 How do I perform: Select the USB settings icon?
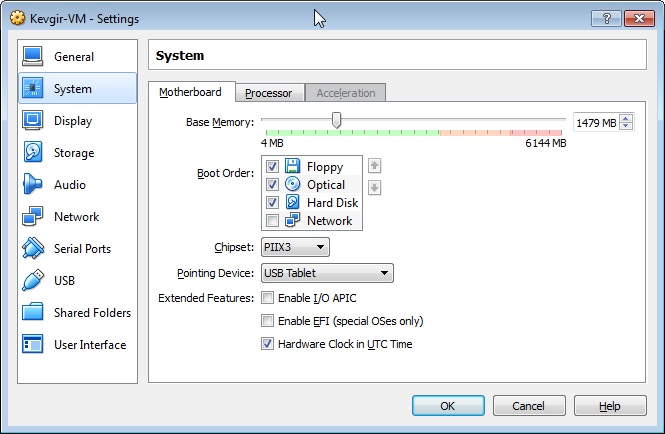[x=33, y=281]
